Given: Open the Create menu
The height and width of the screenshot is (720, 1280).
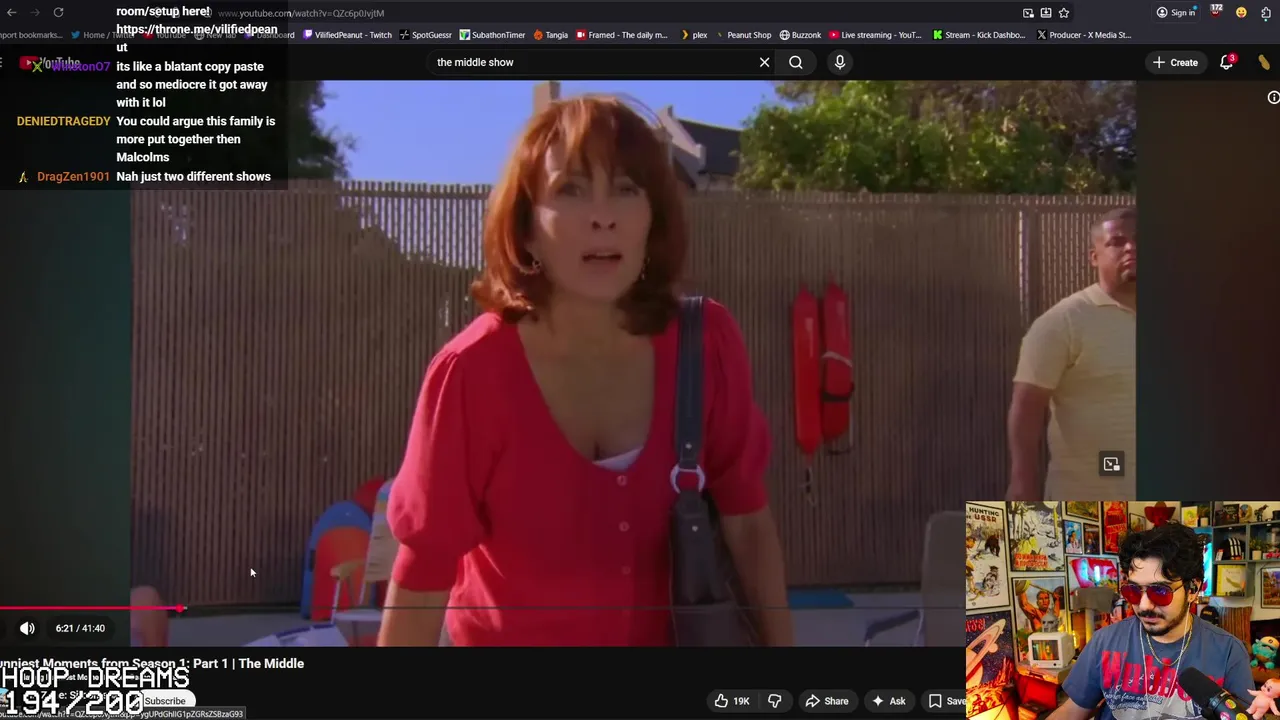Looking at the screenshot, I should (1175, 62).
